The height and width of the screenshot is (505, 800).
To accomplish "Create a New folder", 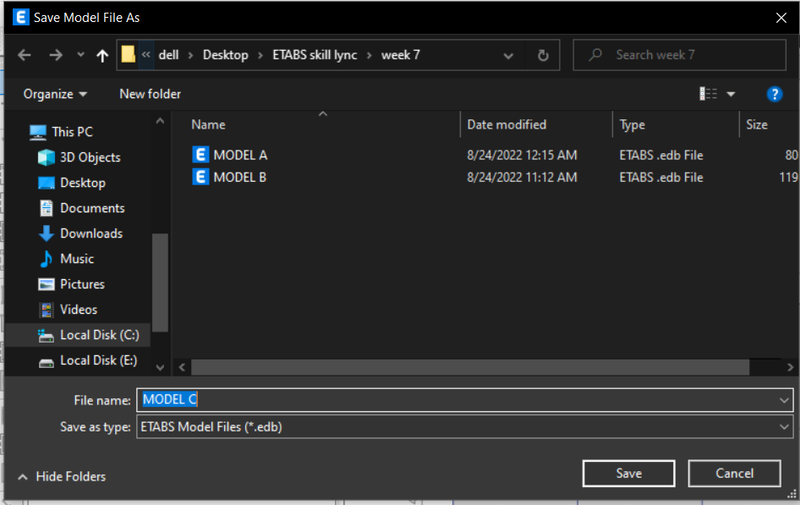I will point(150,94).
